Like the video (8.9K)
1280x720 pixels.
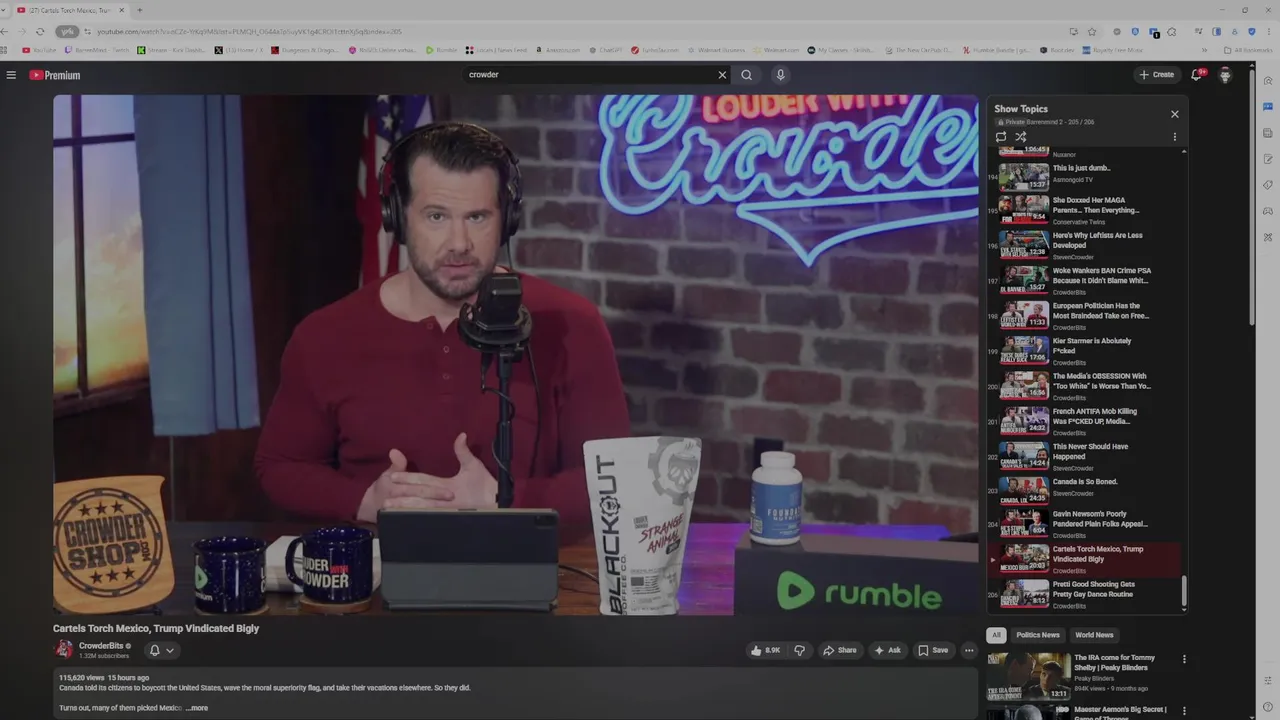[x=765, y=650]
